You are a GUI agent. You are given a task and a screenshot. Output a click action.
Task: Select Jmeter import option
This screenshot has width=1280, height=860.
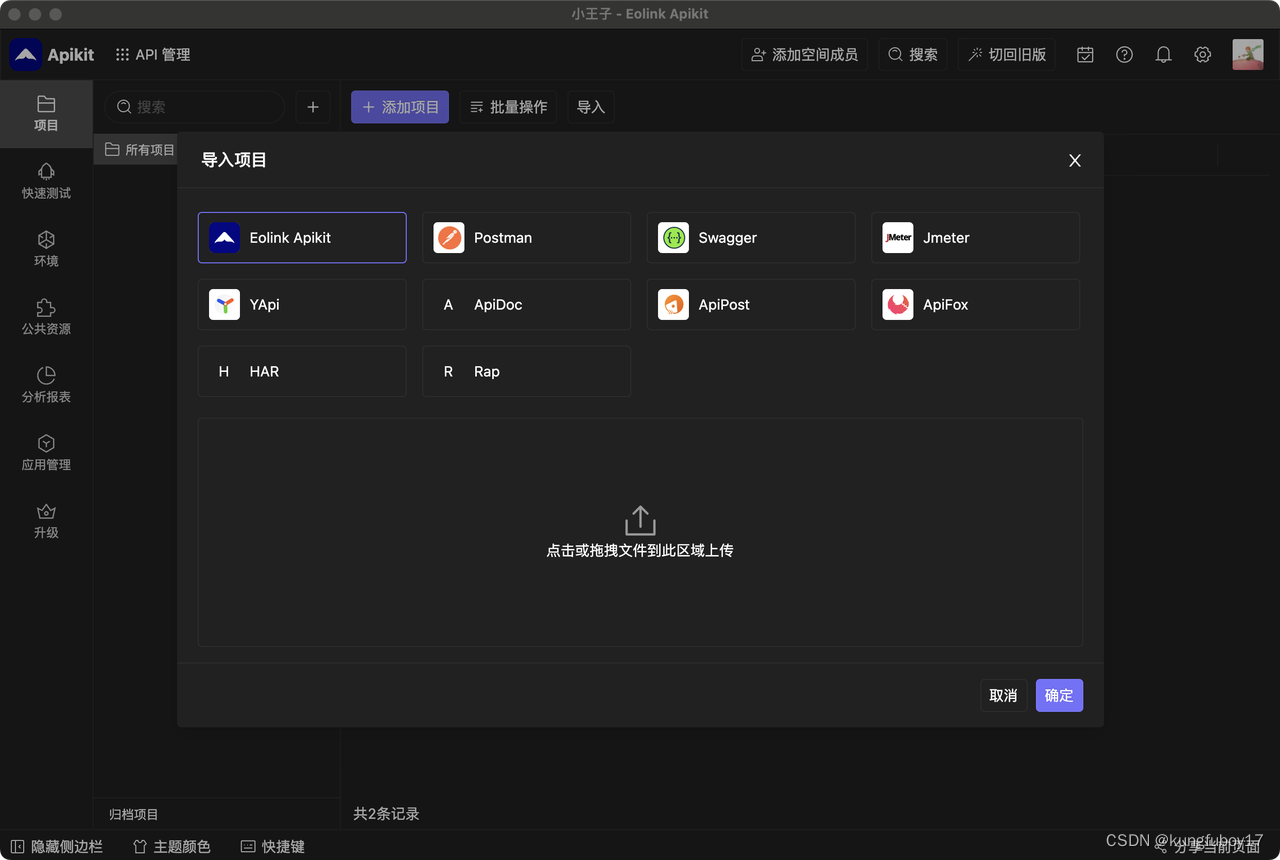coord(975,237)
